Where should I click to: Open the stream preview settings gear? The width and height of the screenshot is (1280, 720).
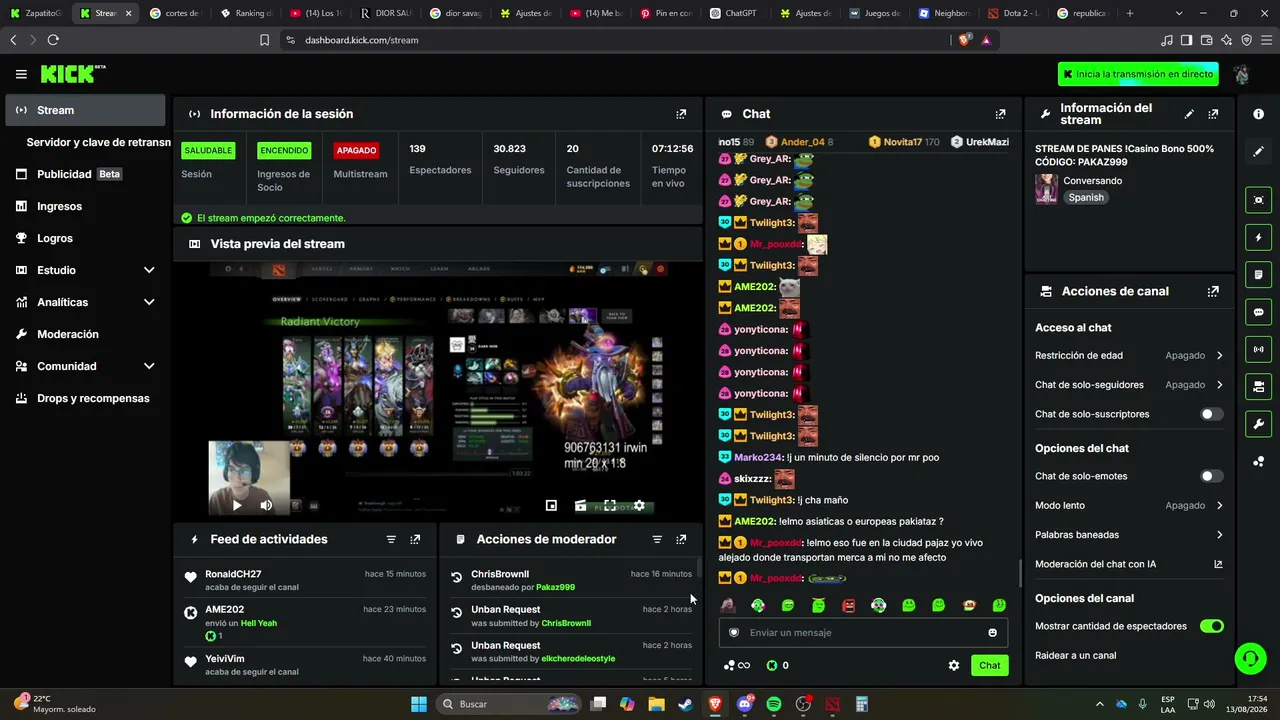tap(639, 506)
